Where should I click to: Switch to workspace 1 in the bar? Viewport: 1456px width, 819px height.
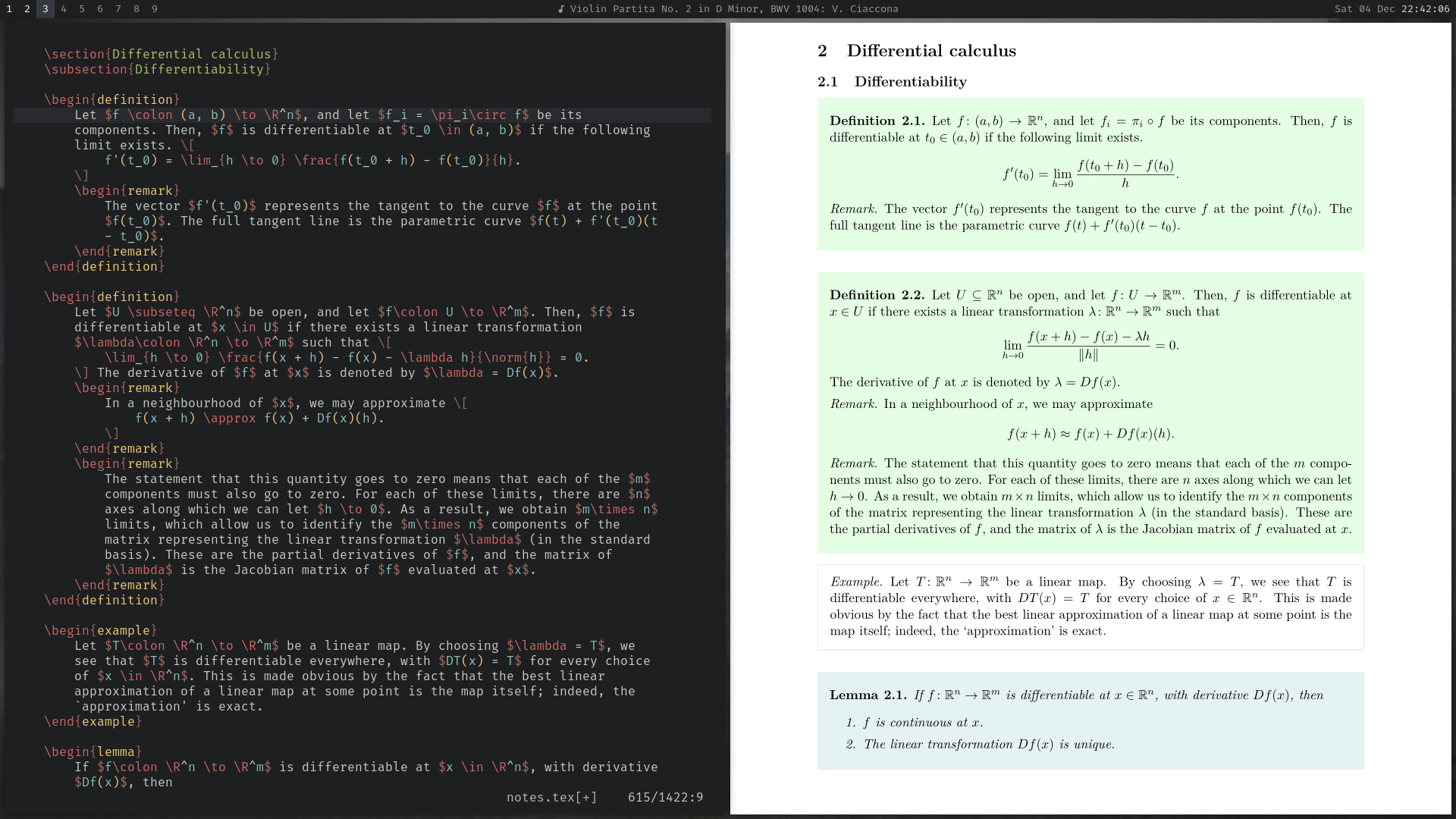coord(9,9)
